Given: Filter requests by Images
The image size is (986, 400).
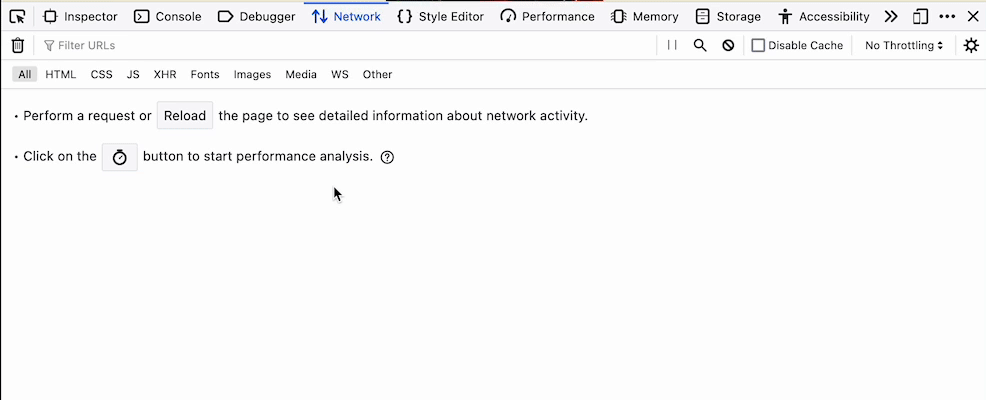Looking at the screenshot, I should tap(252, 74).
